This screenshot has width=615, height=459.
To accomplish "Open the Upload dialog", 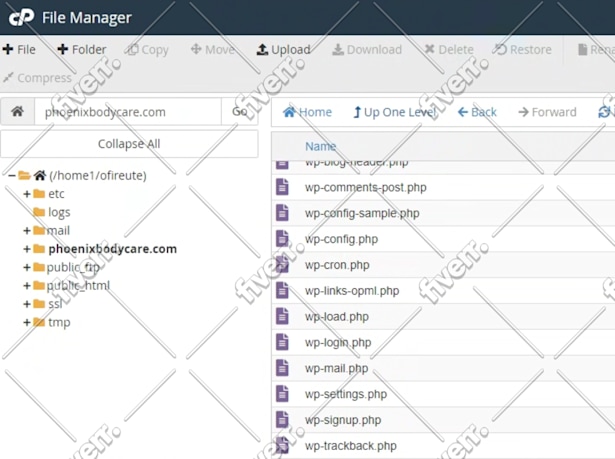I will point(284,49).
